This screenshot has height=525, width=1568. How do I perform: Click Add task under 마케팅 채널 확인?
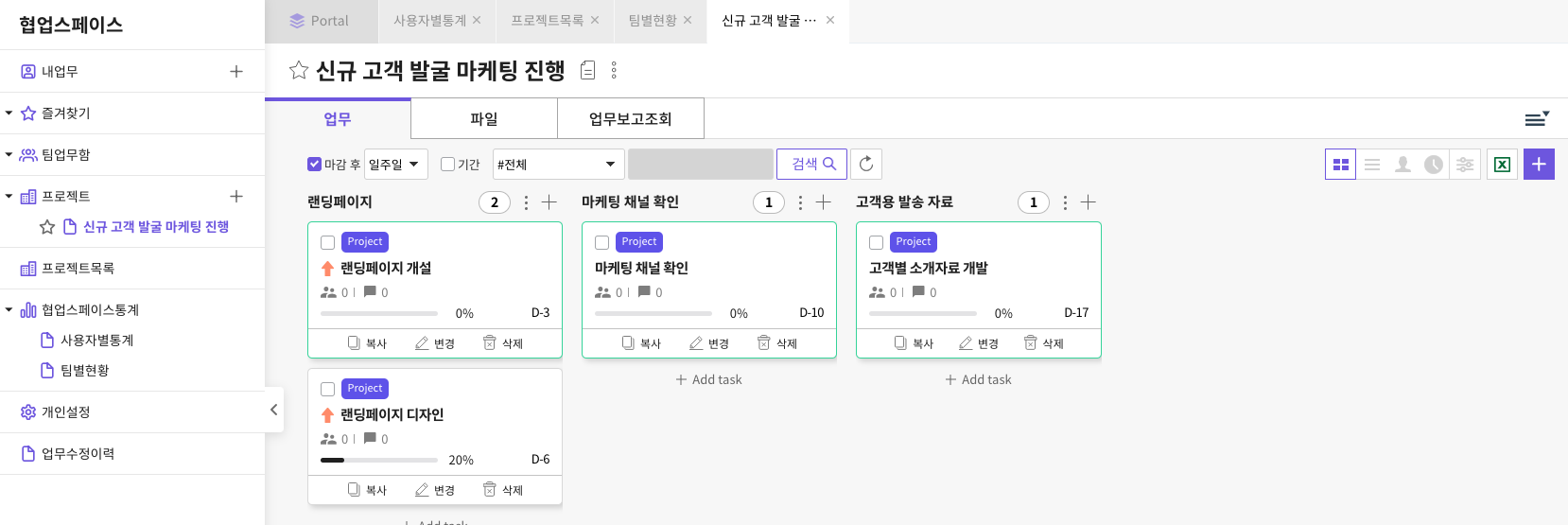[708, 380]
